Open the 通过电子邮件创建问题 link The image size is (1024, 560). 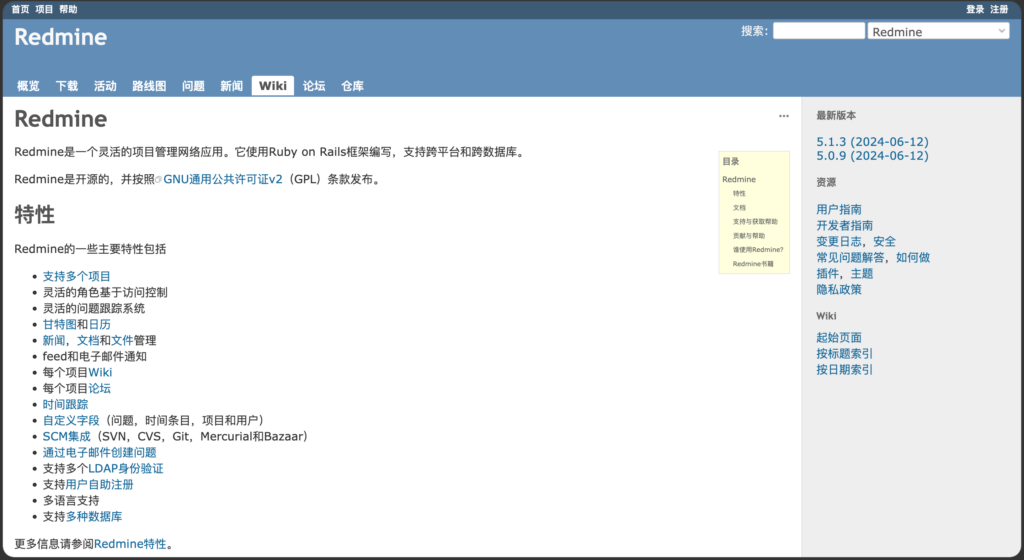click(99, 452)
